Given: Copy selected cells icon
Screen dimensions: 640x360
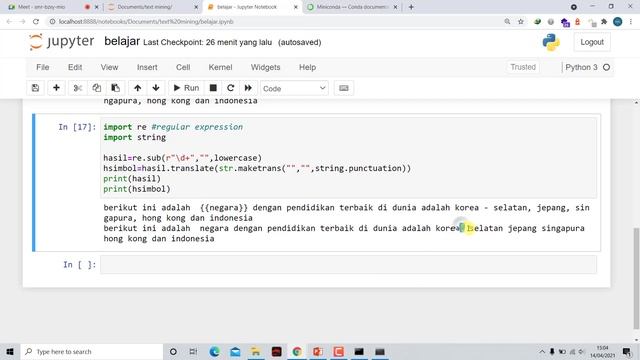Looking at the screenshot, I should 96,88.
